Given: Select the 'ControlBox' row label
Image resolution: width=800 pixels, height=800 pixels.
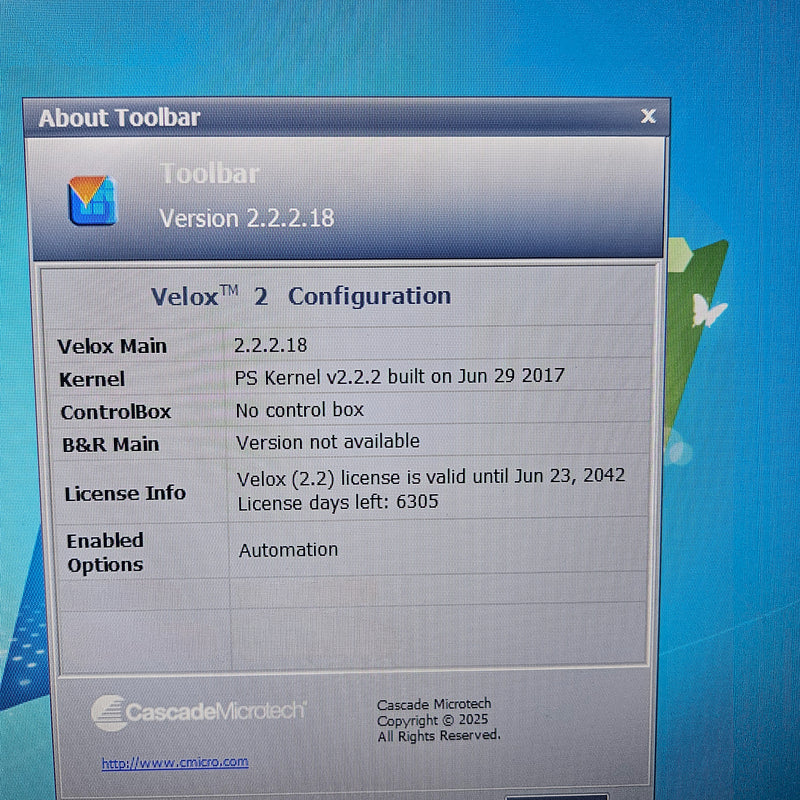Looking at the screenshot, I should (x=116, y=412).
